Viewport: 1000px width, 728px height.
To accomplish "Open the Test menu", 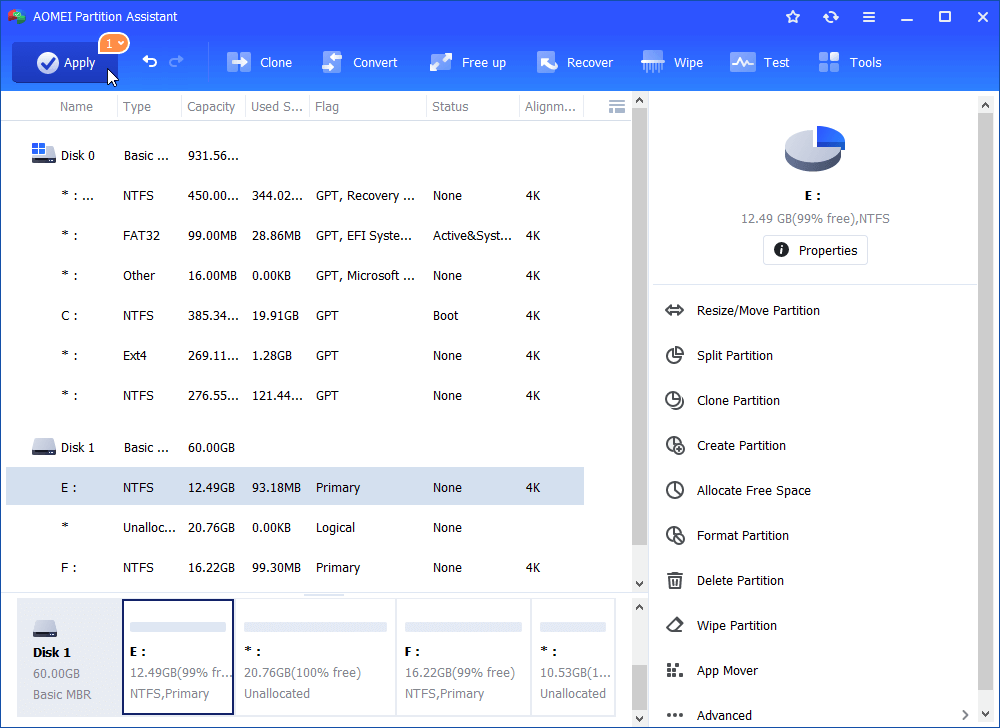I will point(760,62).
